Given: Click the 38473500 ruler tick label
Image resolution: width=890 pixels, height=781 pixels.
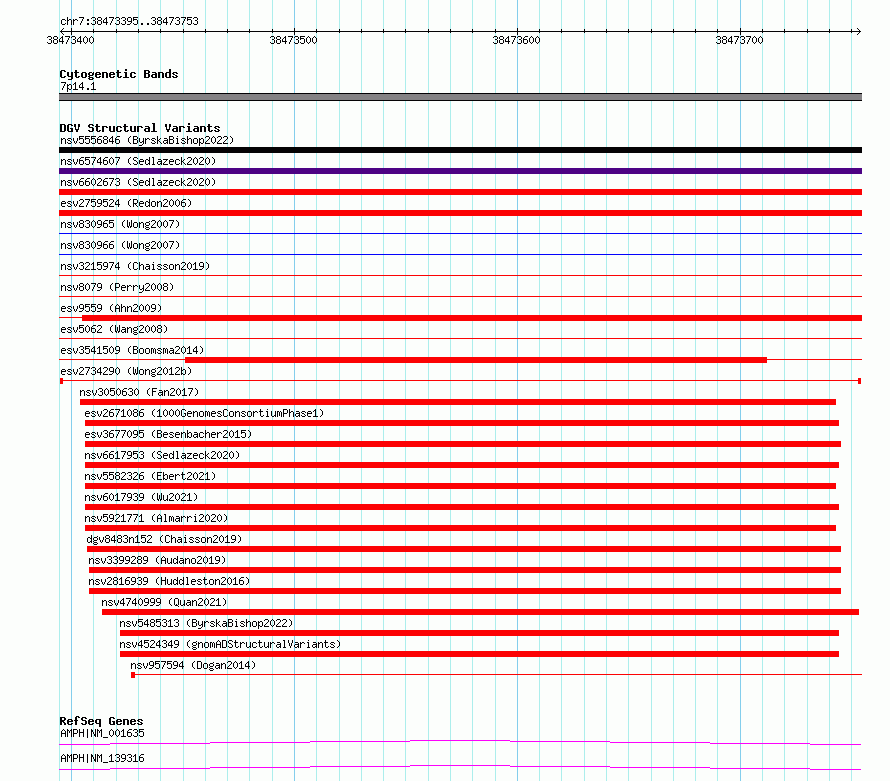Looking at the screenshot, I should (x=293, y=40).
